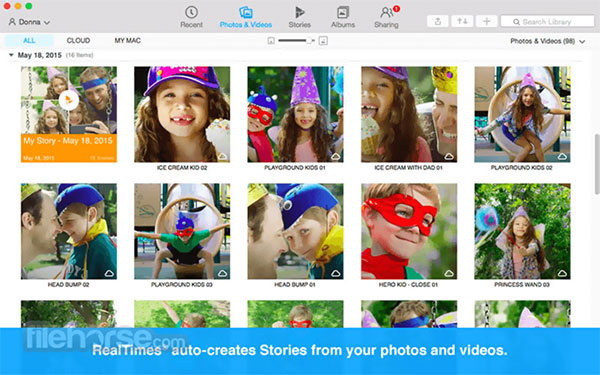Click the small thumbnail size icon
The width and height of the screenshot is (600, 375).
coord(271,41)
